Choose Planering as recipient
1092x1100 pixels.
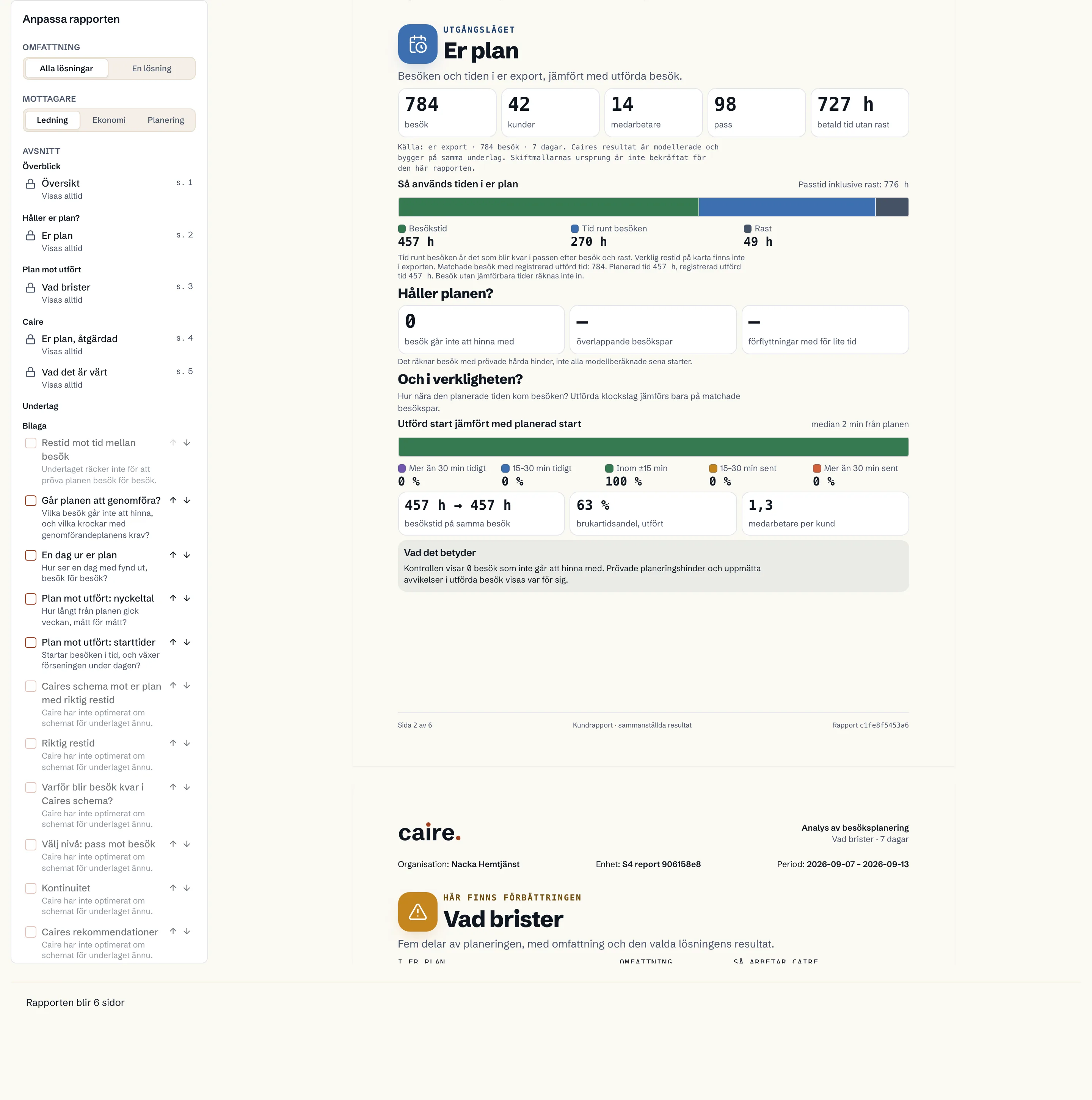pos(166,120)
